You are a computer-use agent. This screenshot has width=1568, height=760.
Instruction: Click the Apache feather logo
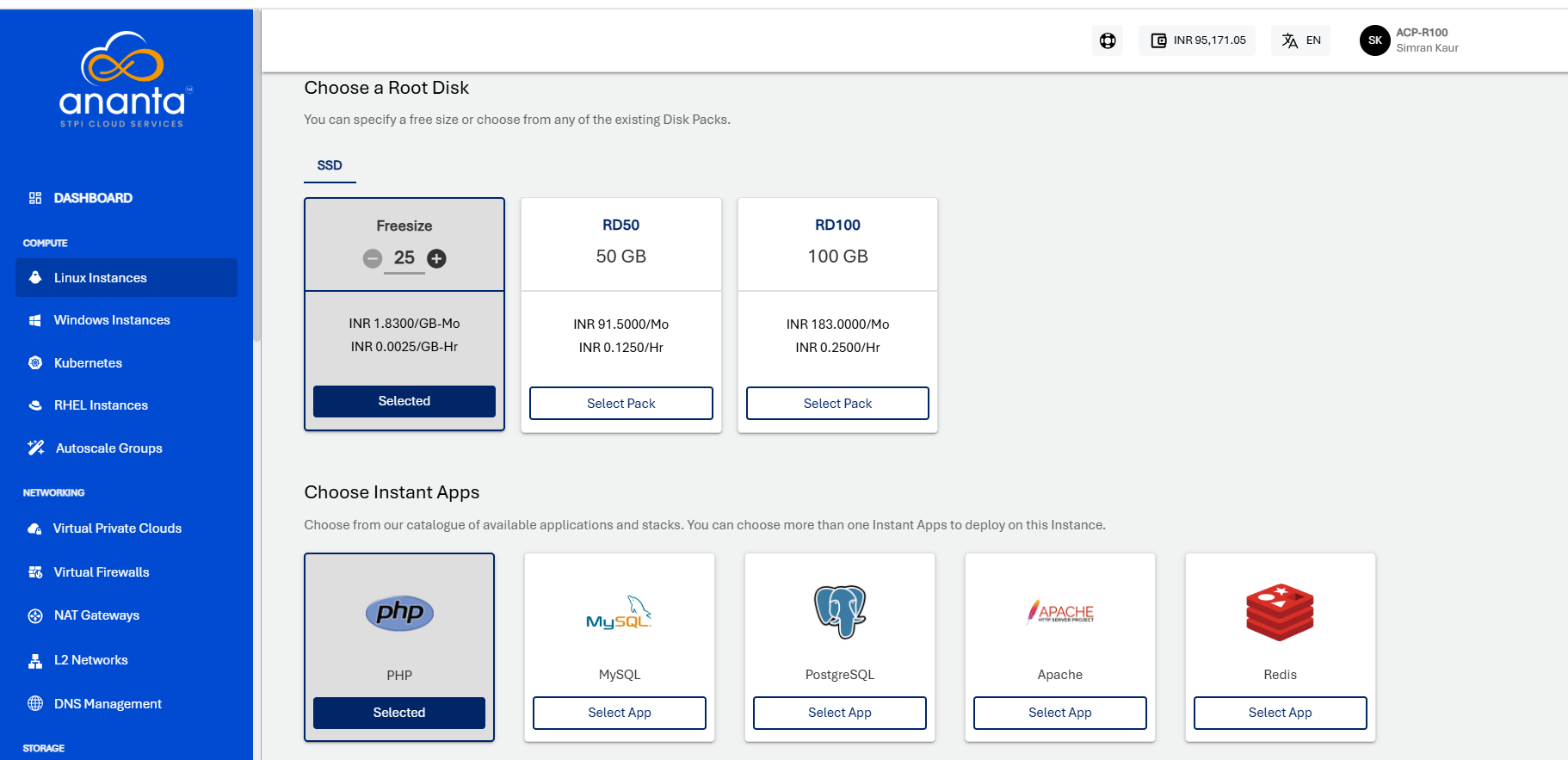[1060, 612]
